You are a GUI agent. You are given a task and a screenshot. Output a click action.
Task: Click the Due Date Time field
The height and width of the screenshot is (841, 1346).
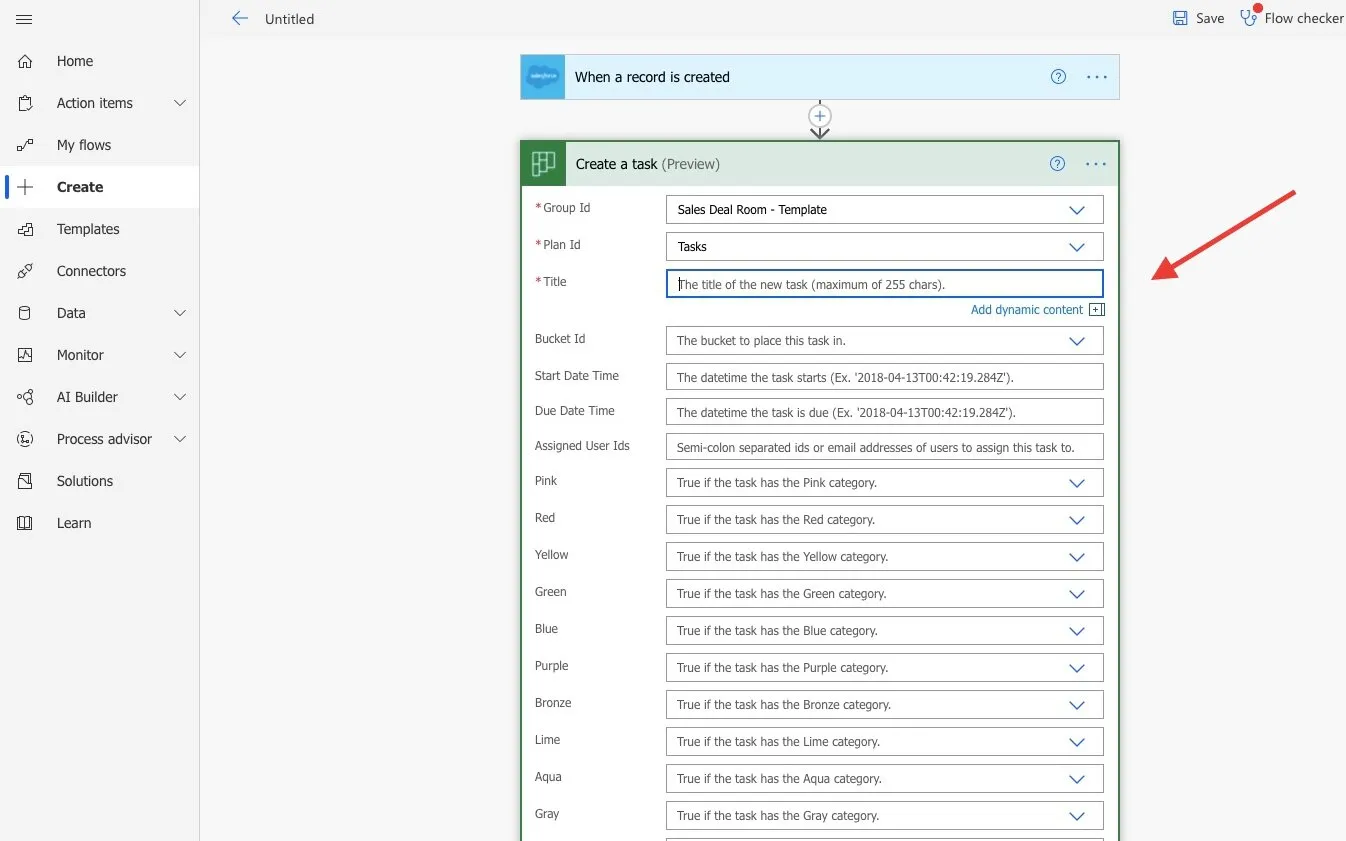tap(885, 412)
